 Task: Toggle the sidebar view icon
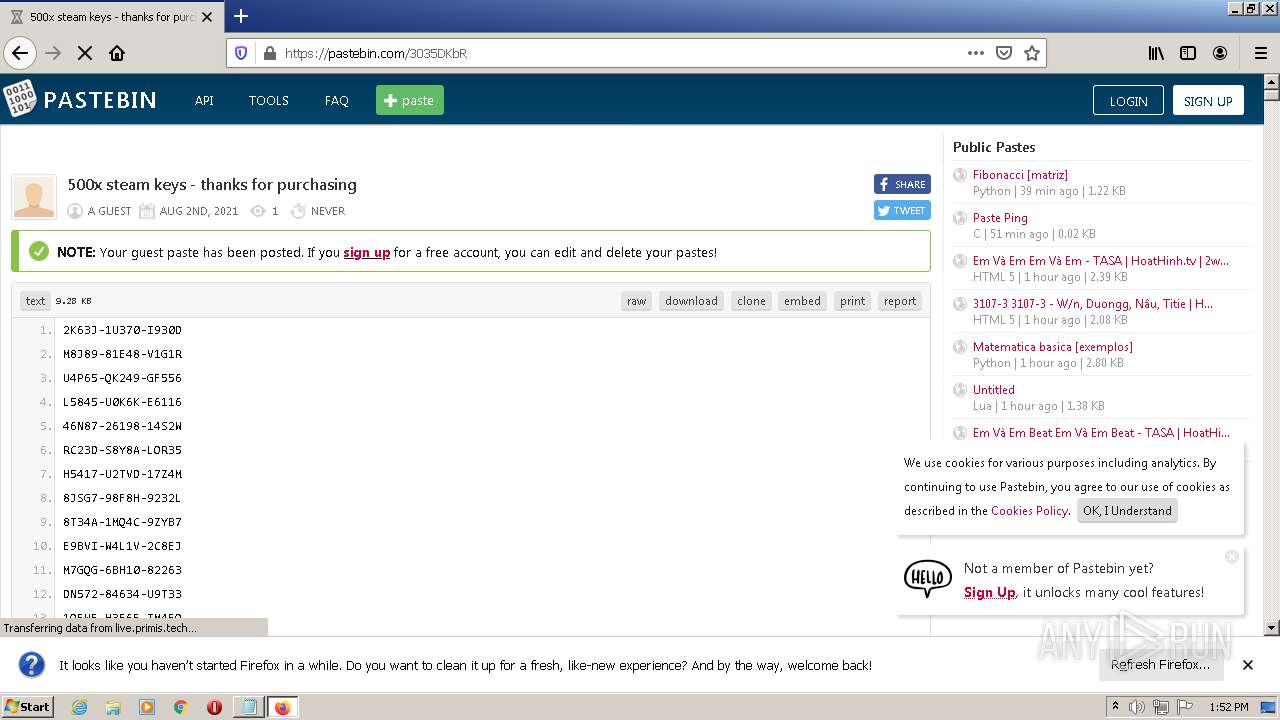1188,53
